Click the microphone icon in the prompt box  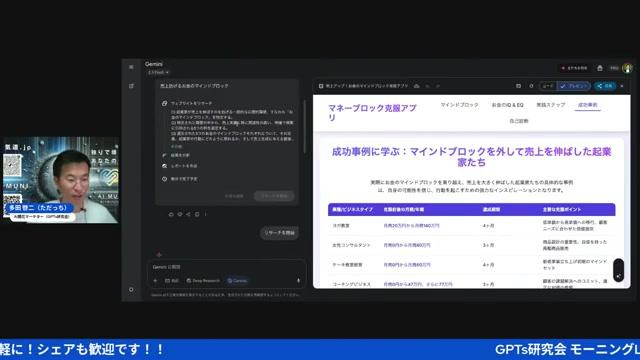click(x=298, y=280)
